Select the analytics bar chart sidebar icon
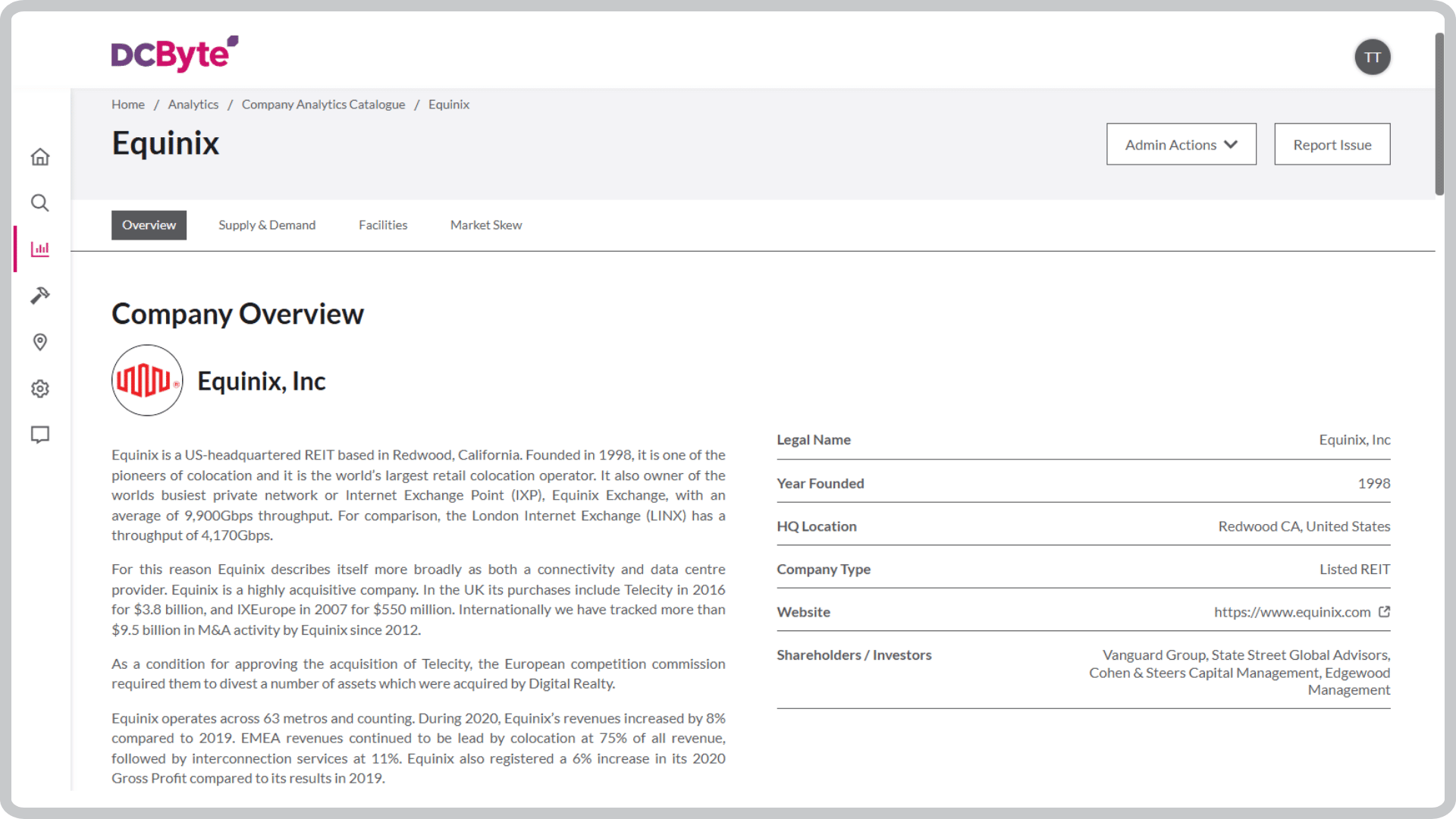1456x819 pixels. coord(39,249)
